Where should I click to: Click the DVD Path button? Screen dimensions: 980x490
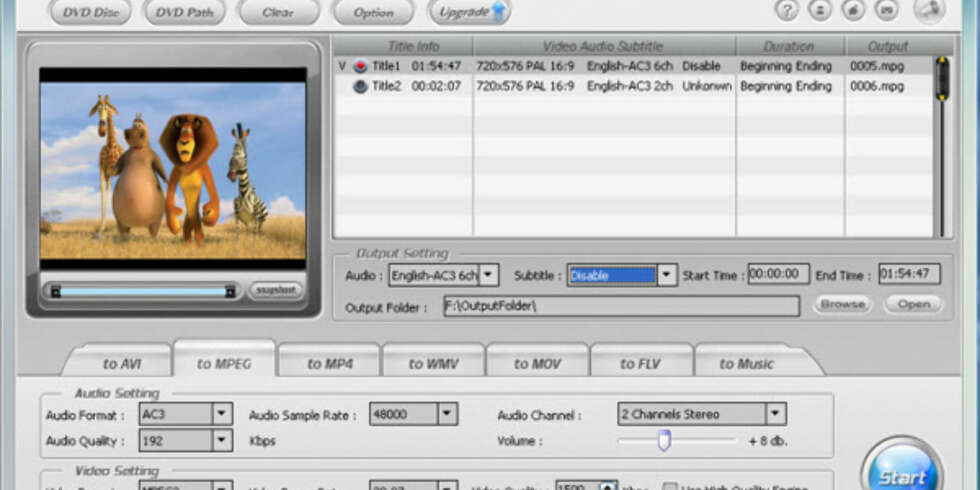[x=184, y=12]
